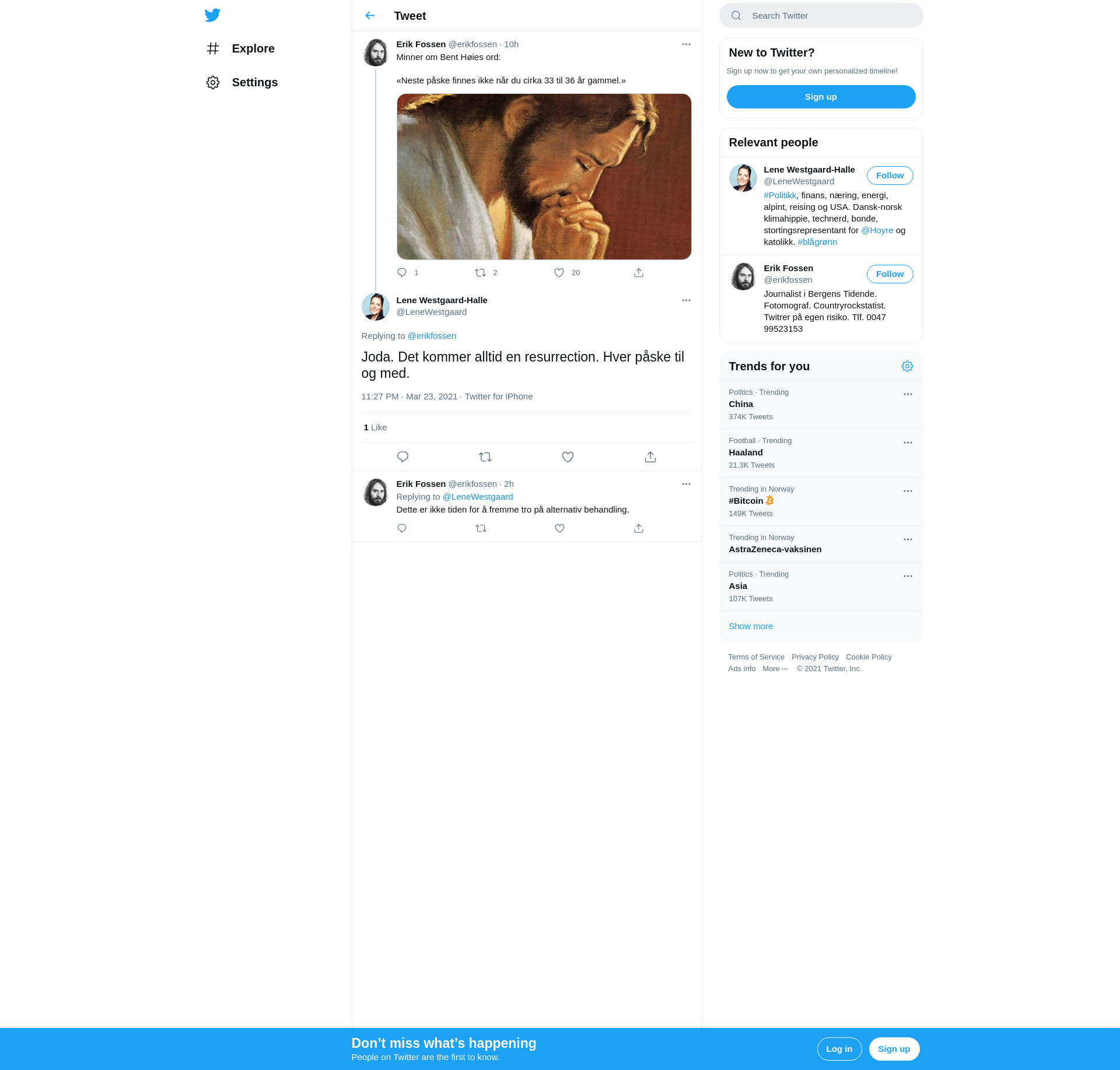
Task: Open the Settings menu item
Action: 242,82
